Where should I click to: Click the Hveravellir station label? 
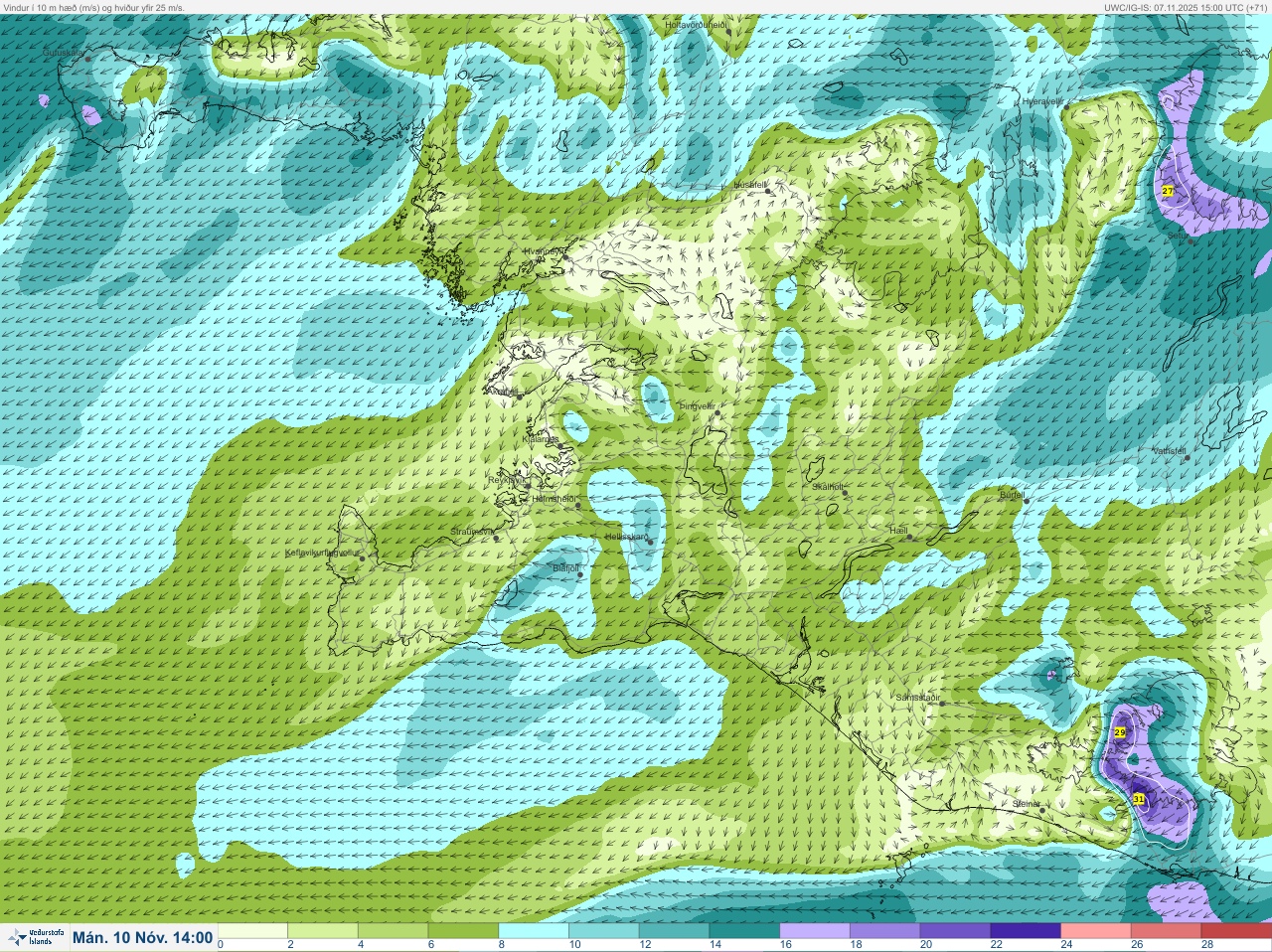point(1042,100)
